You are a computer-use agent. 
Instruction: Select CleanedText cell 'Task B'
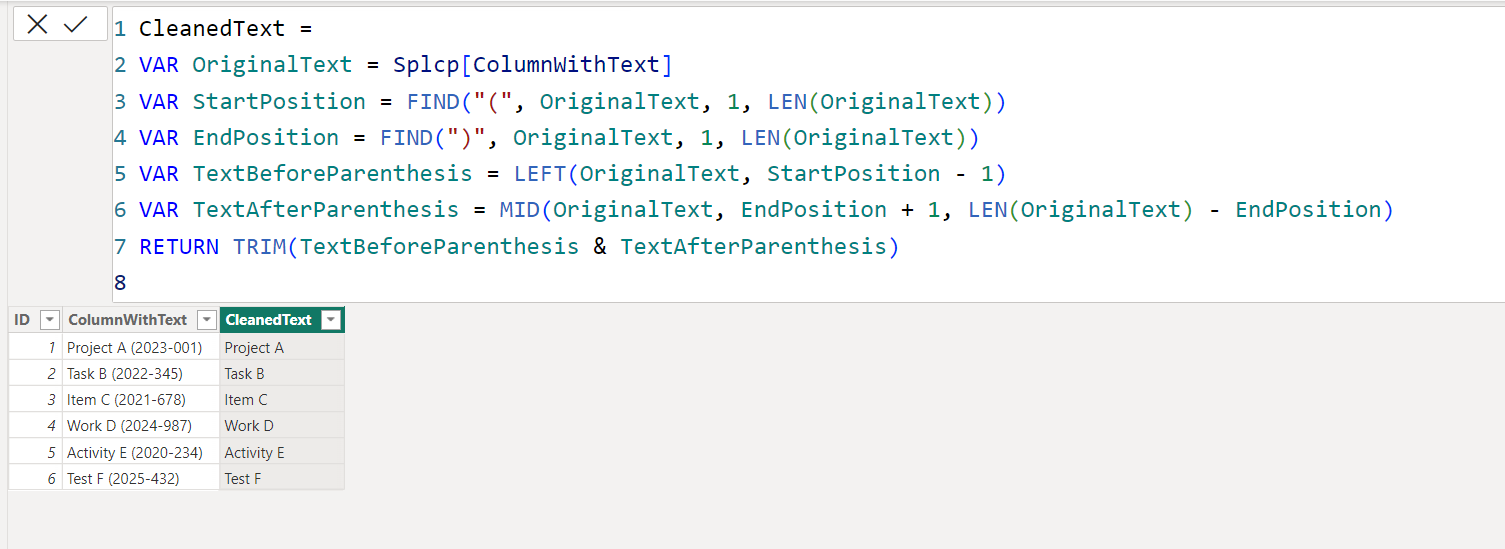click(282, 373)
